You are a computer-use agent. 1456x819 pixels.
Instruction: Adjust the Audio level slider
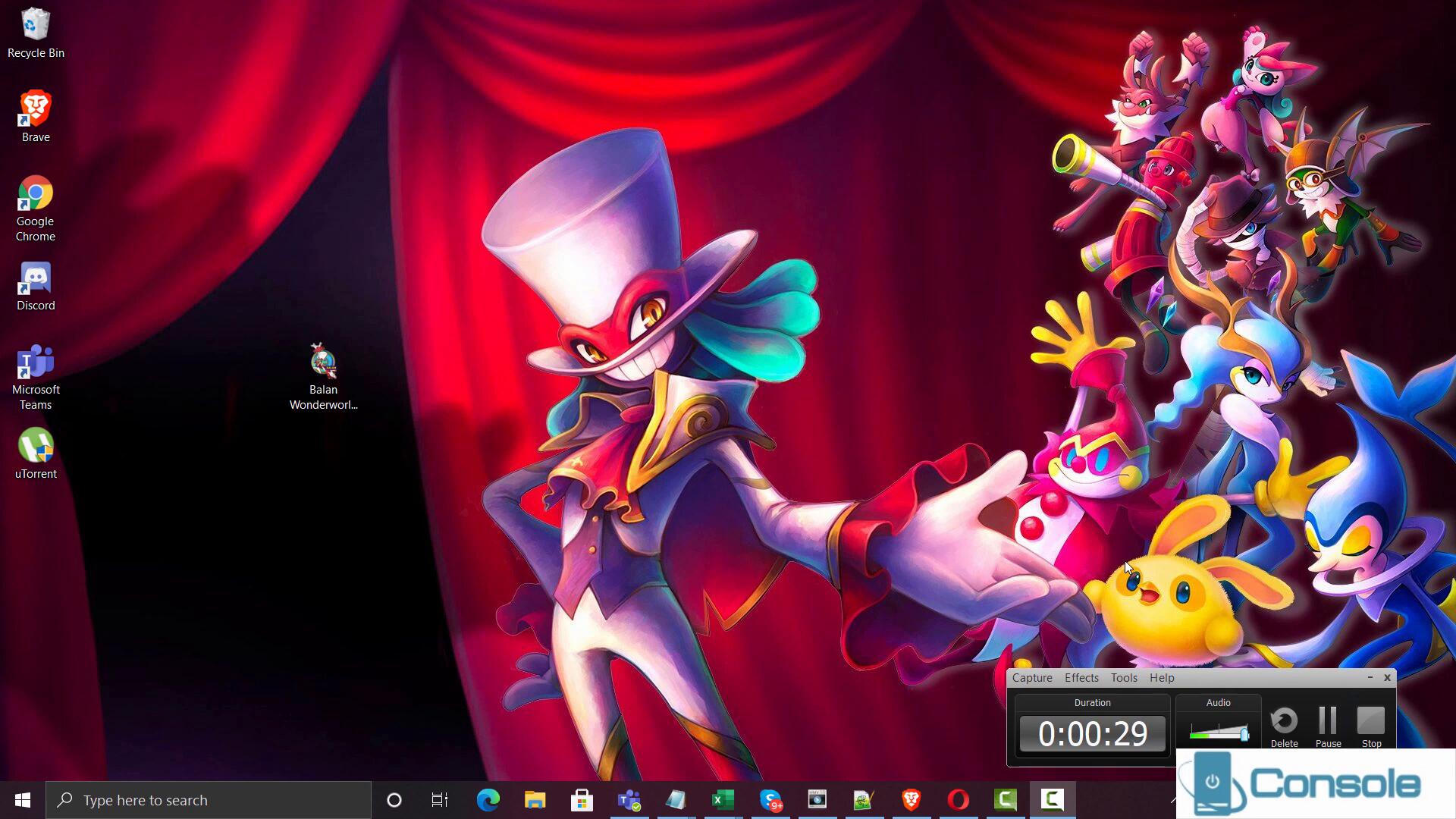(x=1244, y=733)
